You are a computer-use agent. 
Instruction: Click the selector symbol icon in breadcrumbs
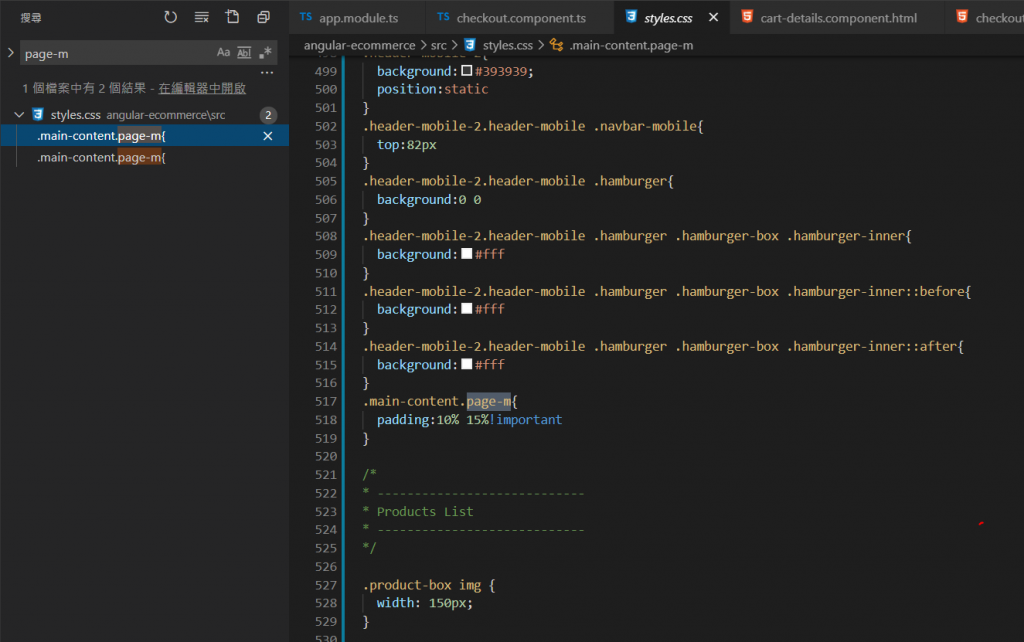557,45
